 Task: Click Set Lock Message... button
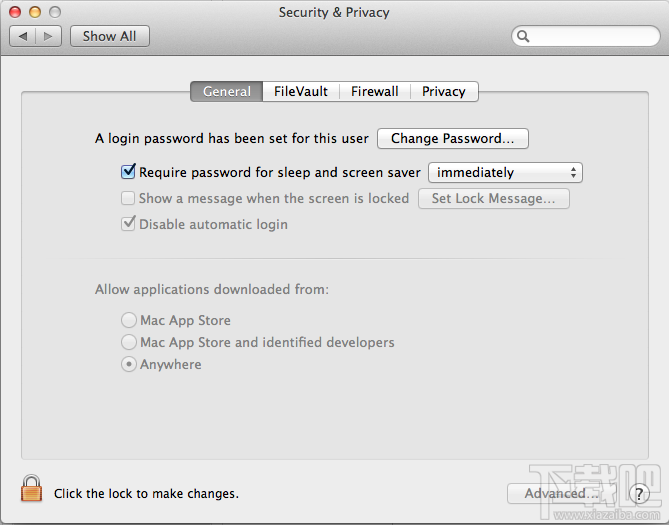click(494, 198)
